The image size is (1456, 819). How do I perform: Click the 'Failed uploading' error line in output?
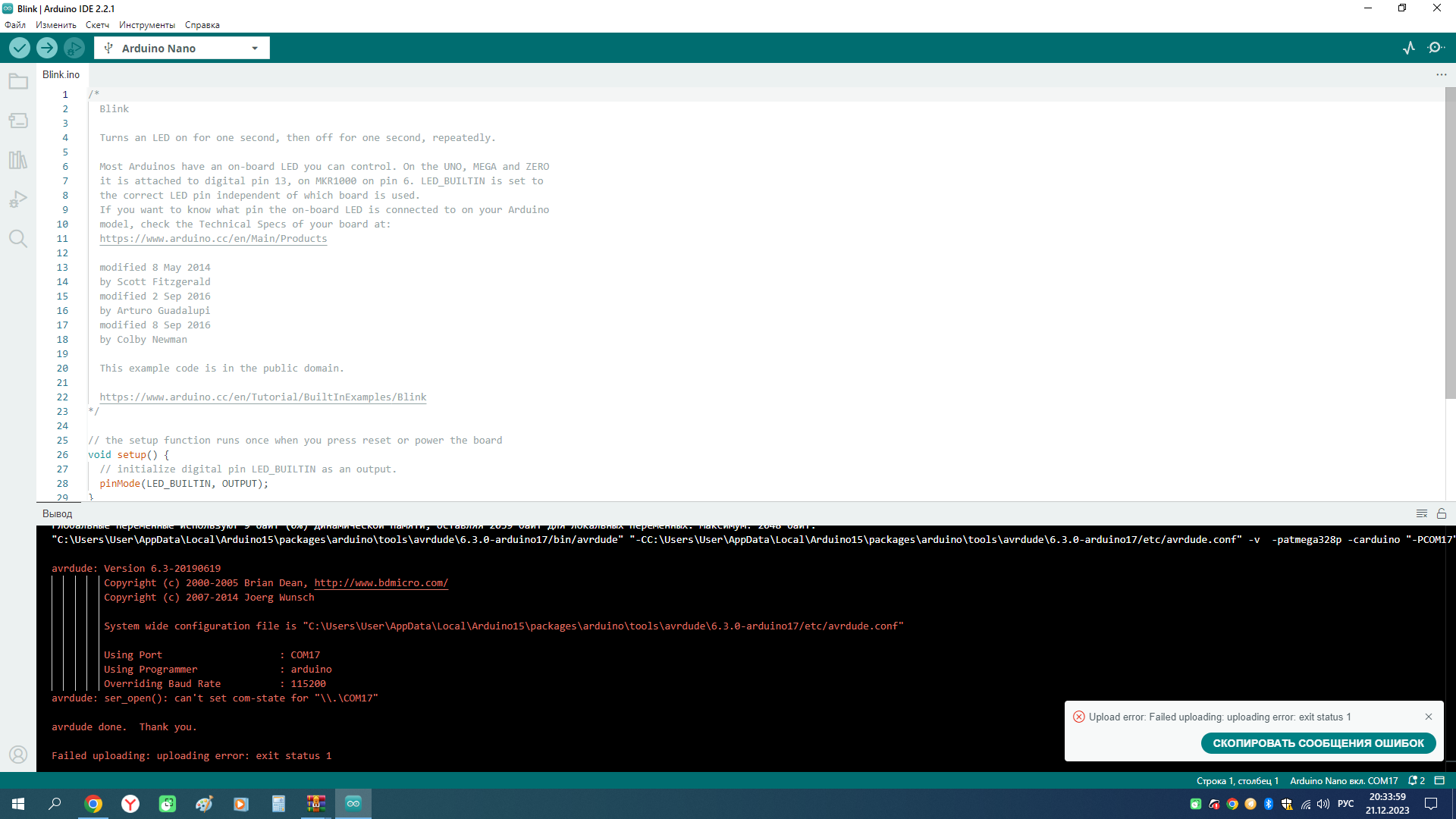click(x=192, y=755)
